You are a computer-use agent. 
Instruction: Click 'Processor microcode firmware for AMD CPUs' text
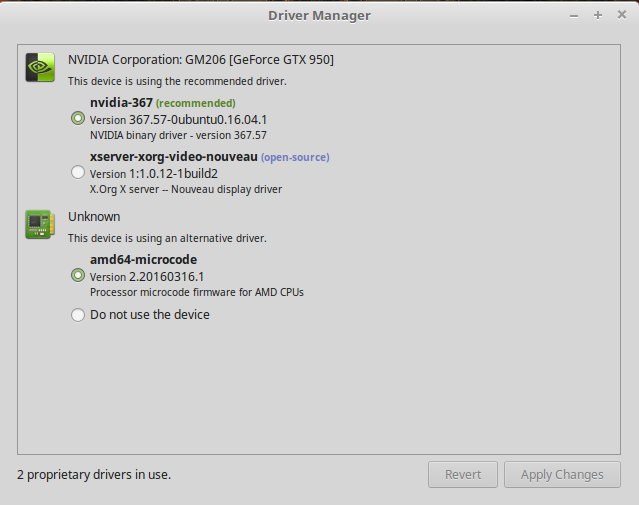(x=197, y=292)
